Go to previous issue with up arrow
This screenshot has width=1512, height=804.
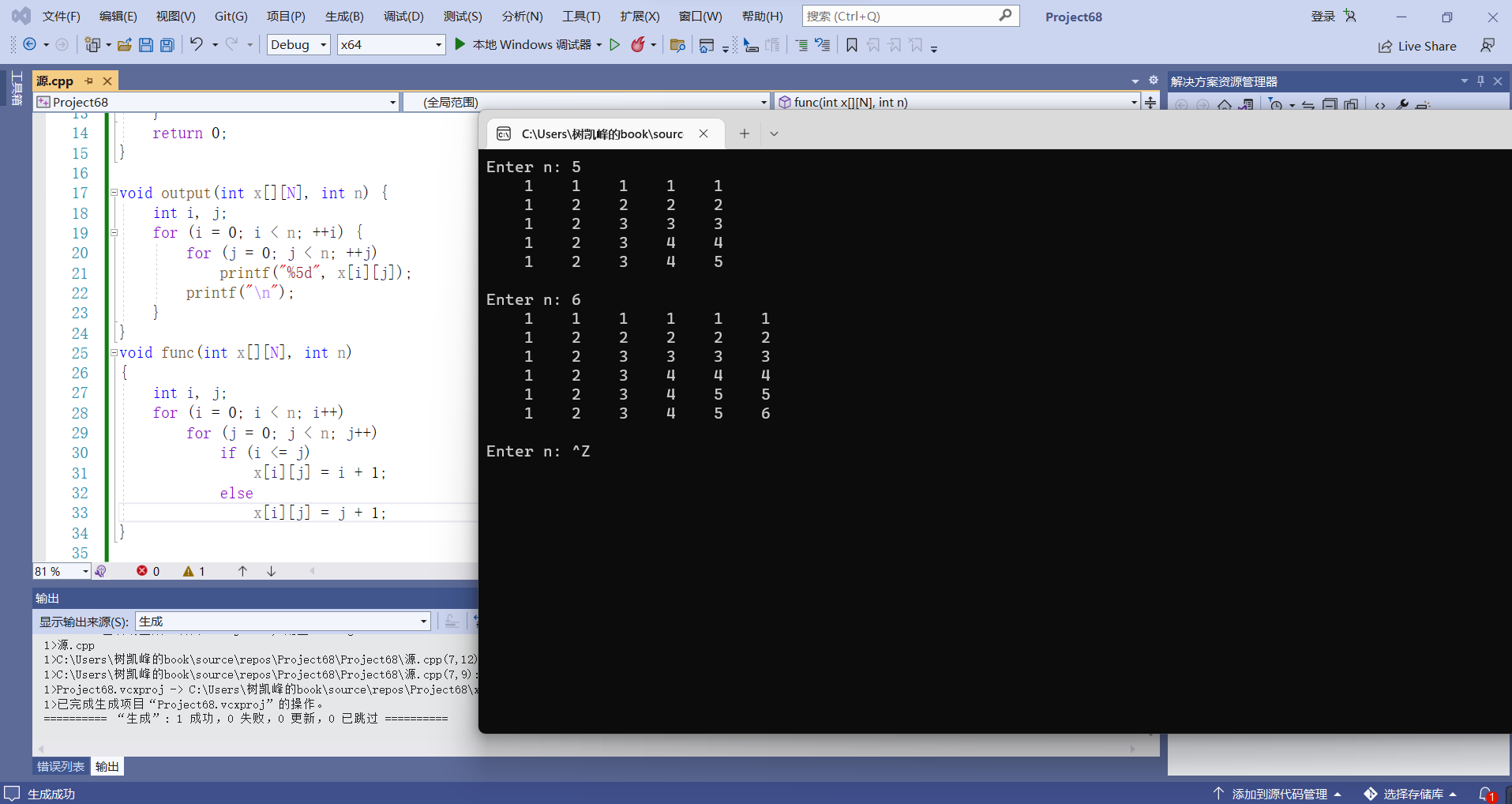(x=242, y=571)
